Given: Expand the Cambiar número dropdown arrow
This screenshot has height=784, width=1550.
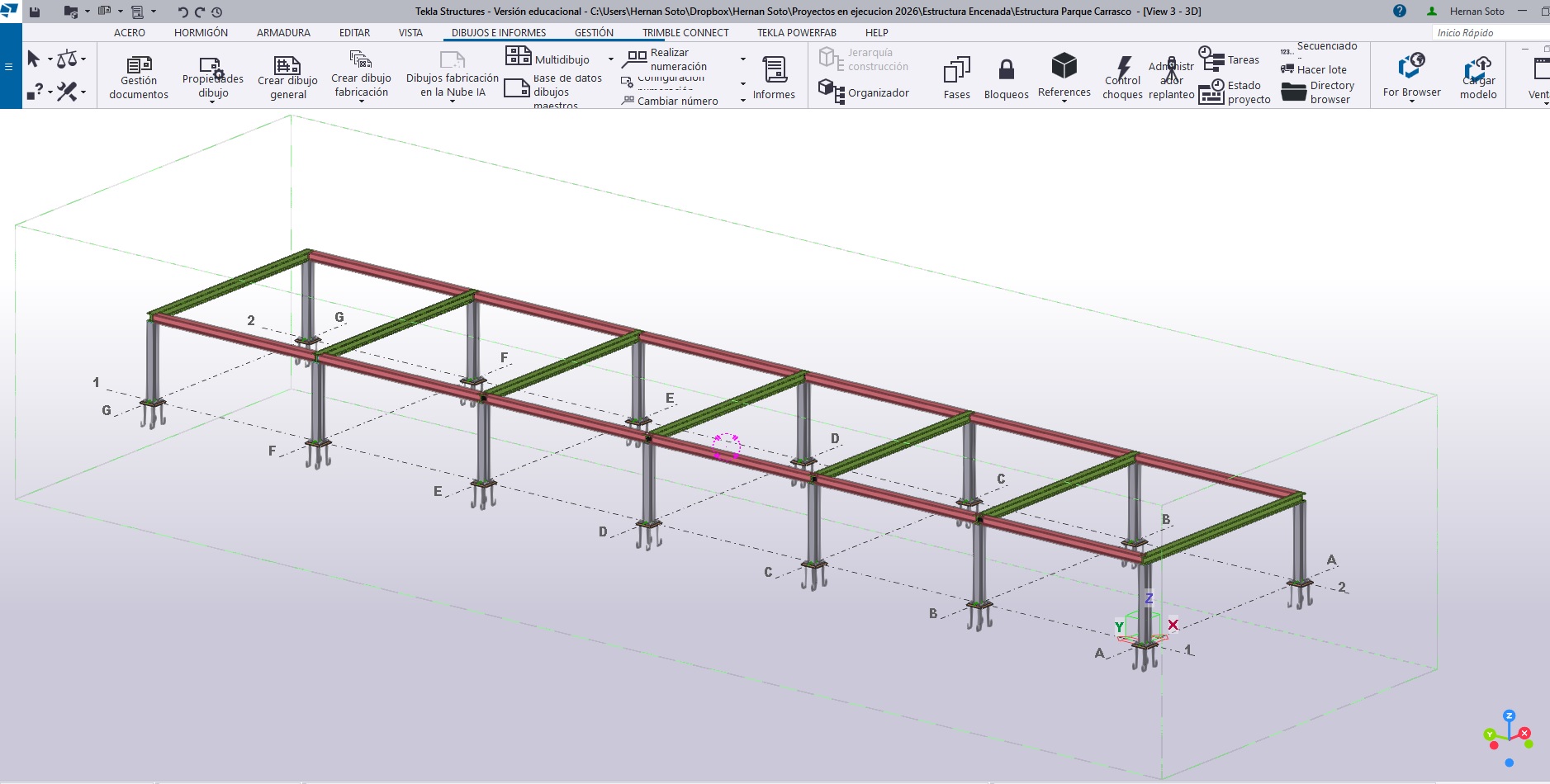Looking at the screenshot, I should [743, 101].
